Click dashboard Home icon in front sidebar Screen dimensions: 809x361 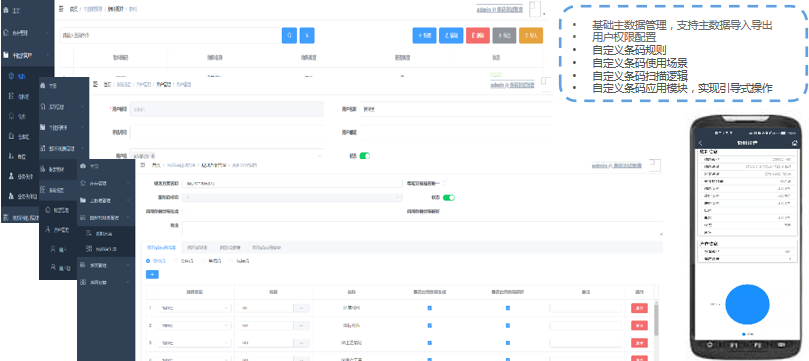pos(83,167)
